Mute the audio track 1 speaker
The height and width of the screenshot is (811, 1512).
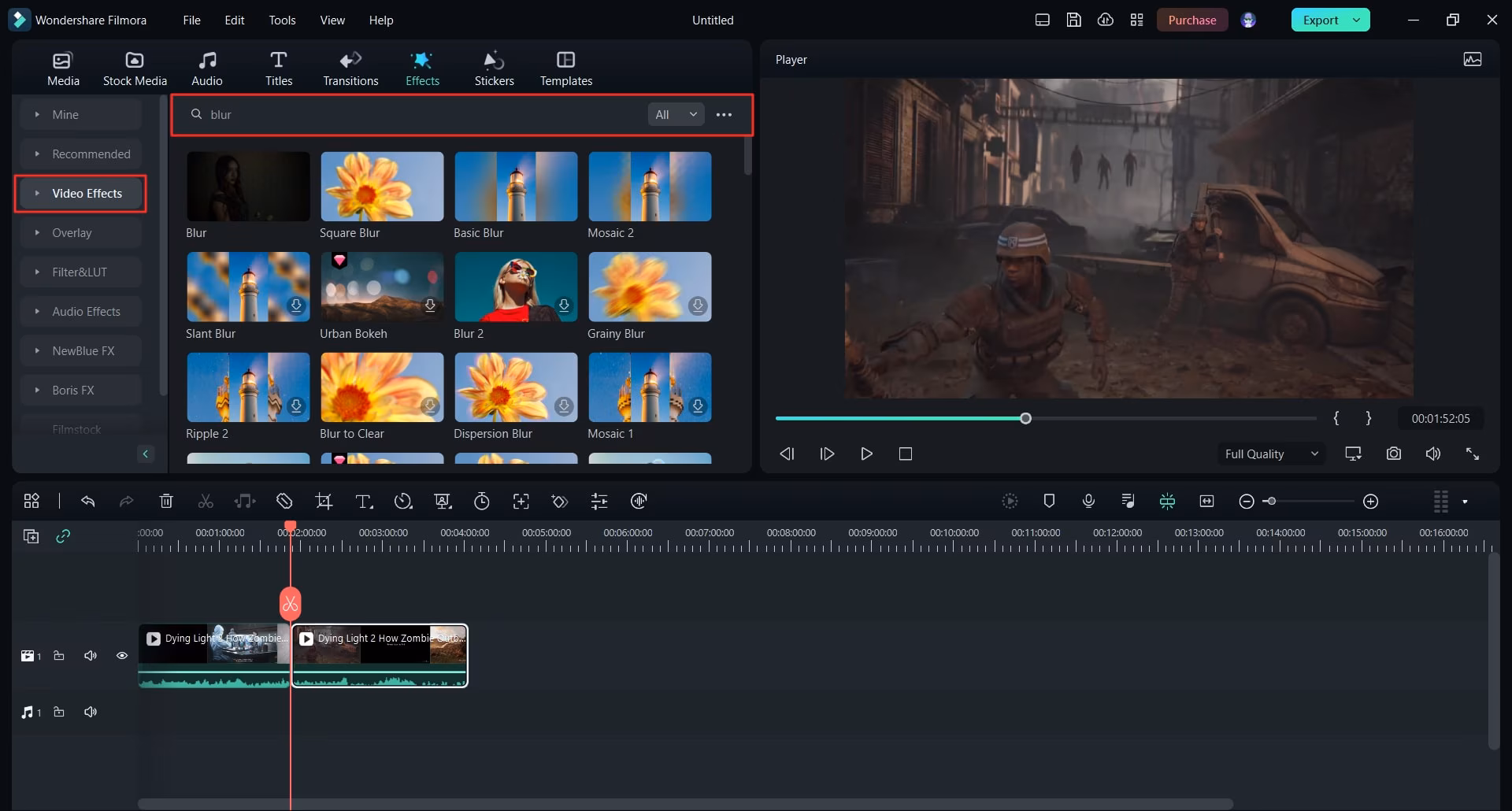tap(91, 713)
